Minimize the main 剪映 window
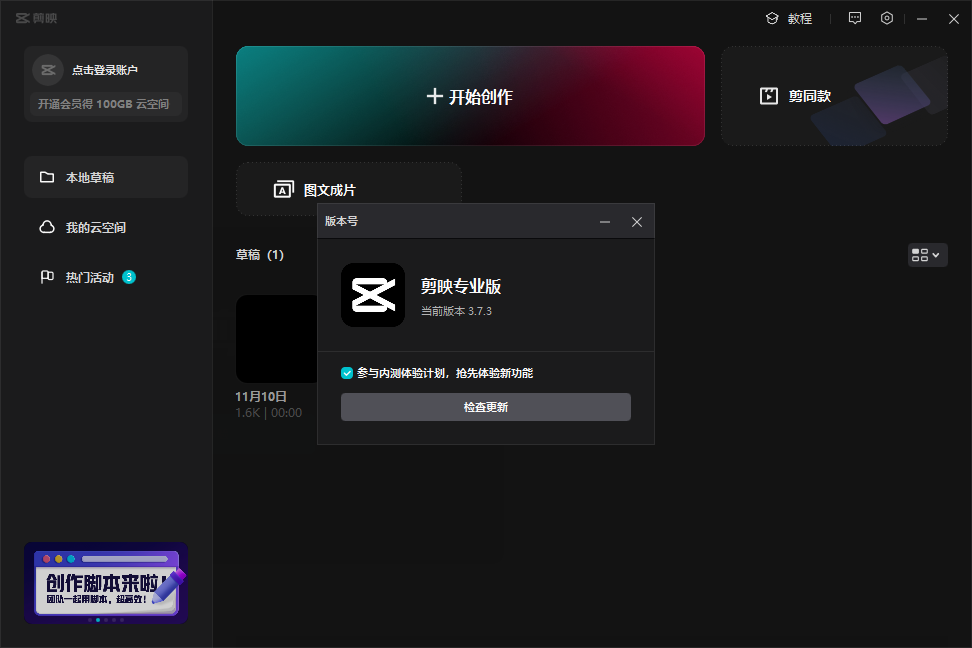 click(922, 19)
